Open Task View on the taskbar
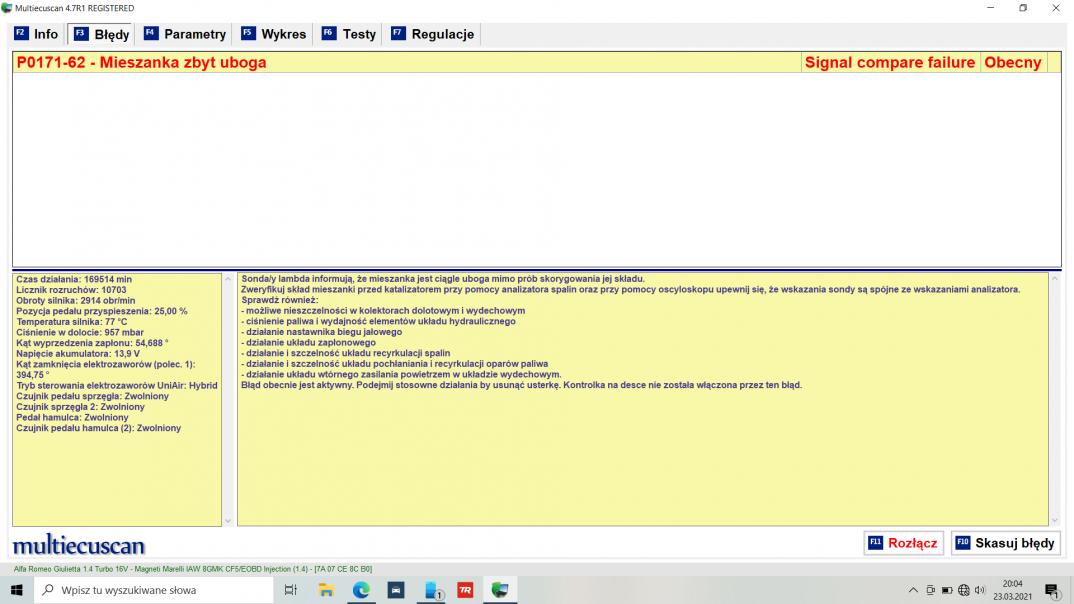Image resolution: width=1074 pixels, height=604 pixels. click(x=290, y=590)
